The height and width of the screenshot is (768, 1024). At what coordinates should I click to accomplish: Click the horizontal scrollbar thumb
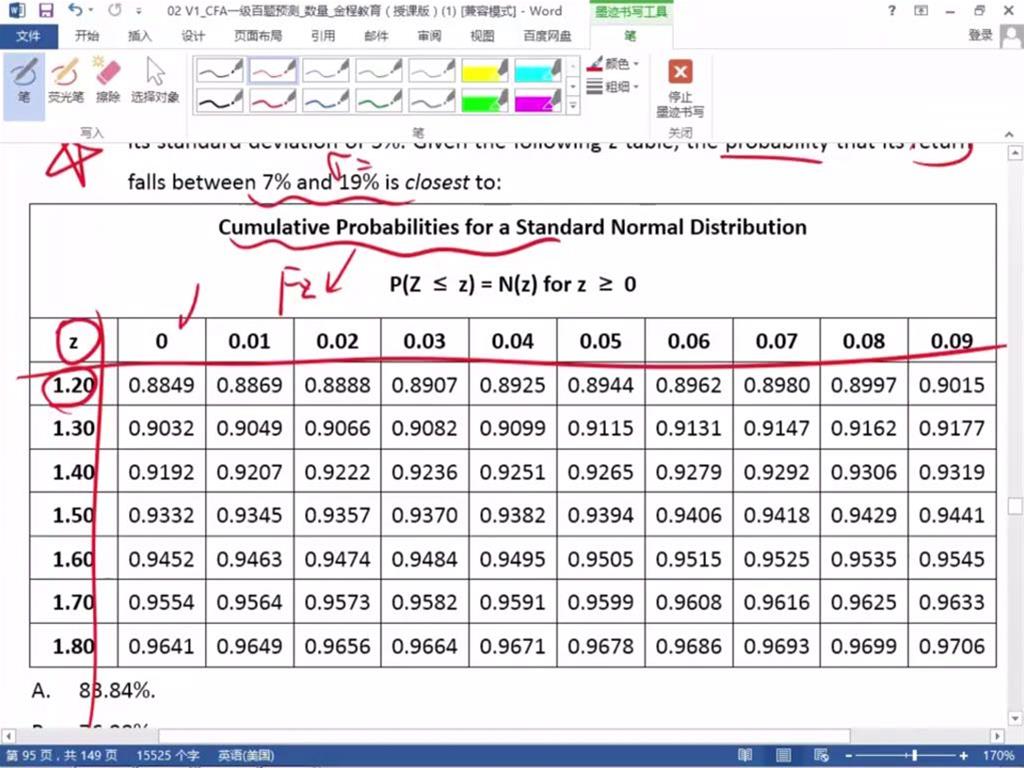(x=504, y=736)
